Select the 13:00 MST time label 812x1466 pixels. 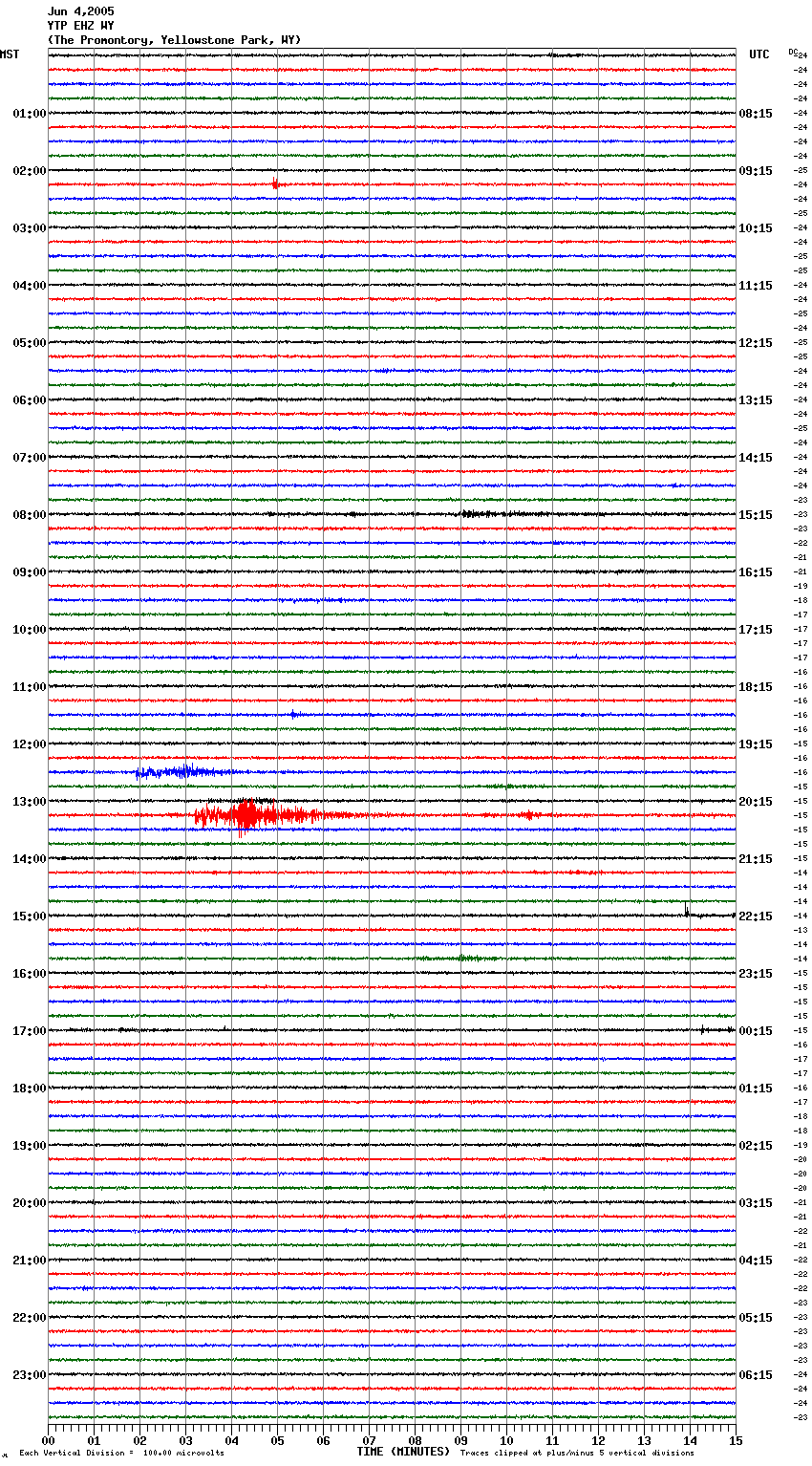coord(29,802)
